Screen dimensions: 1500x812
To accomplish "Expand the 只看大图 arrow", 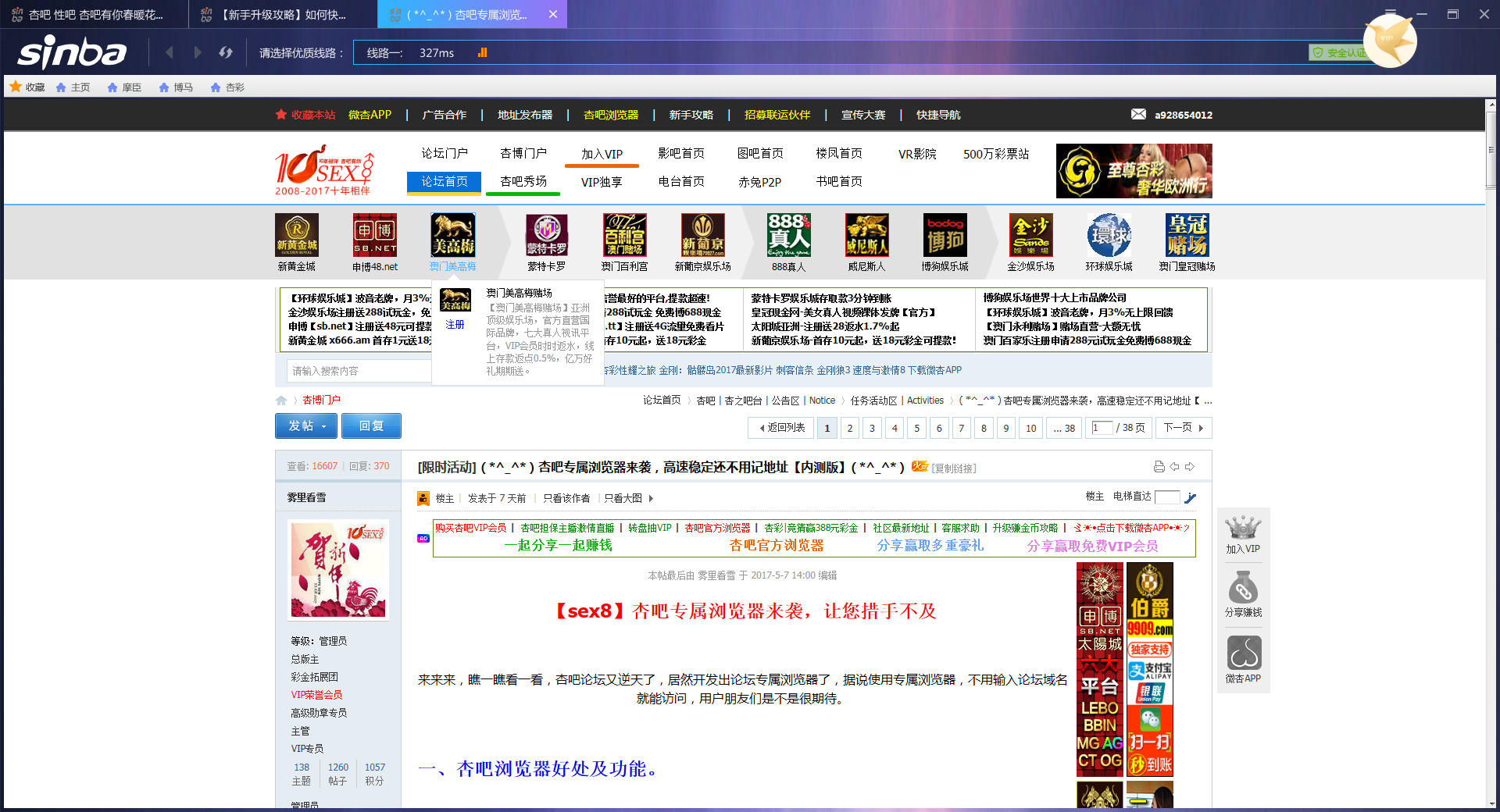I will pyautogui.click(x=651, y=498).
